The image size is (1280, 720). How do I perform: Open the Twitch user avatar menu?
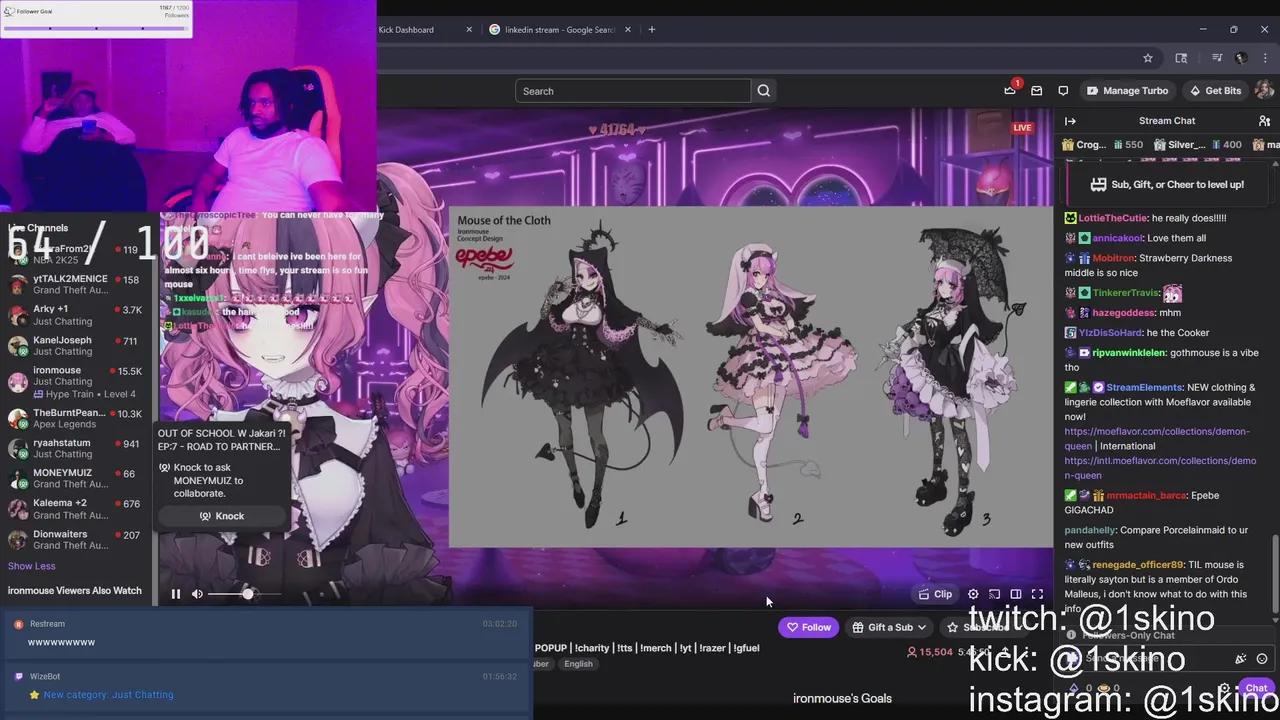pos(1264,91)
